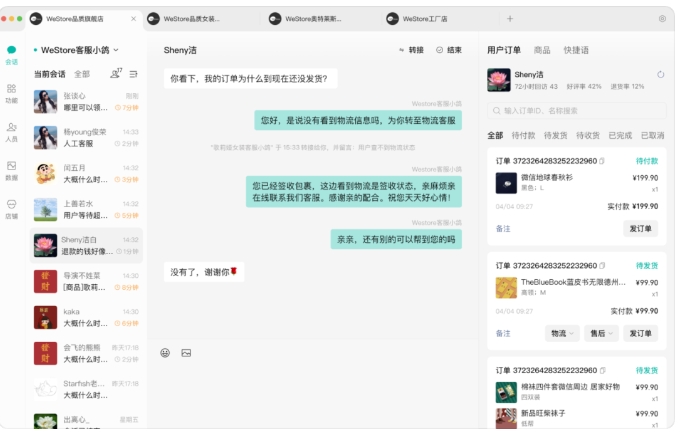
Task: Click the 没有了，谢谢你 message bubble
Action: [204, 272]
